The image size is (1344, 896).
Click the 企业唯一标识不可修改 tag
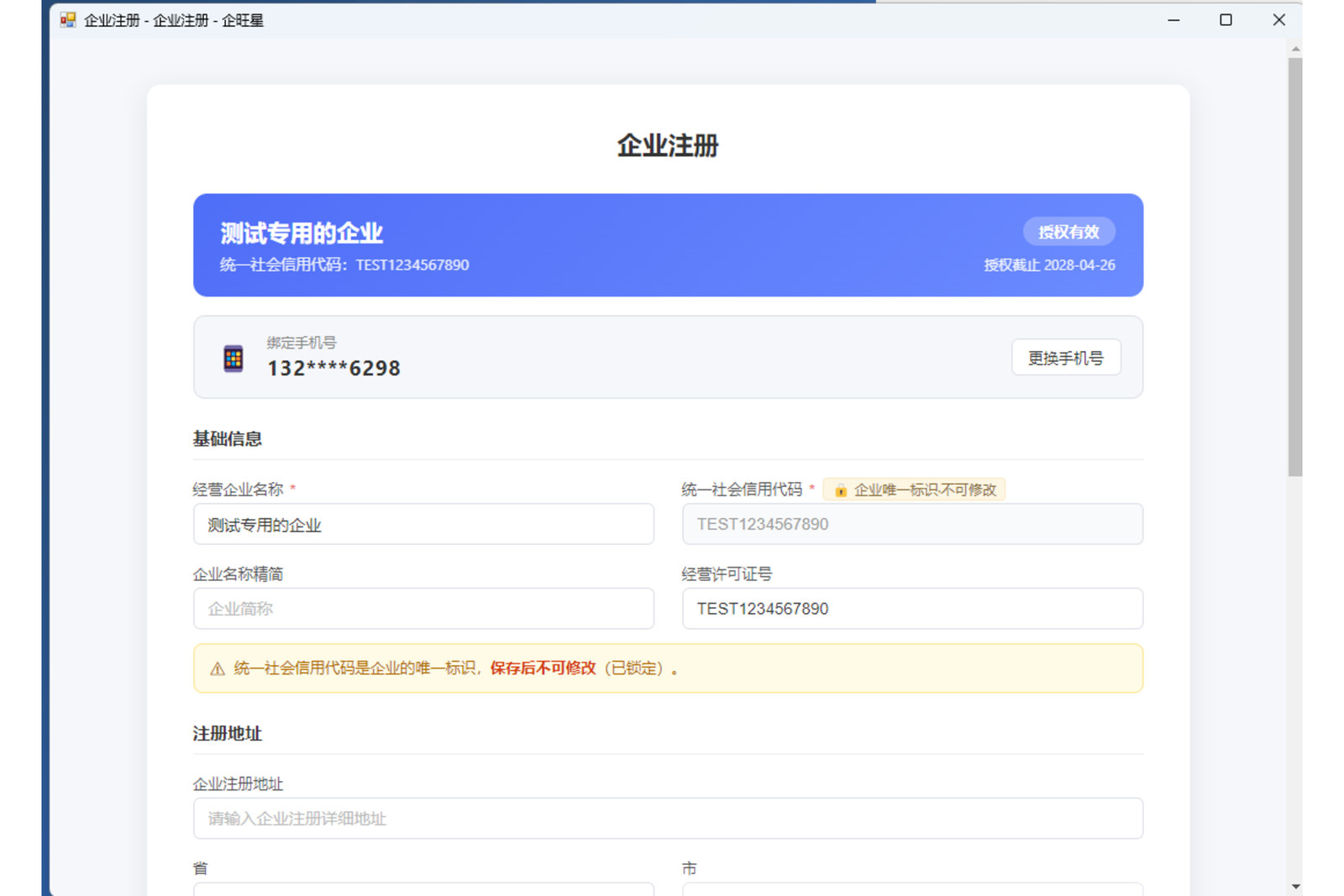(x=914, y=490)
